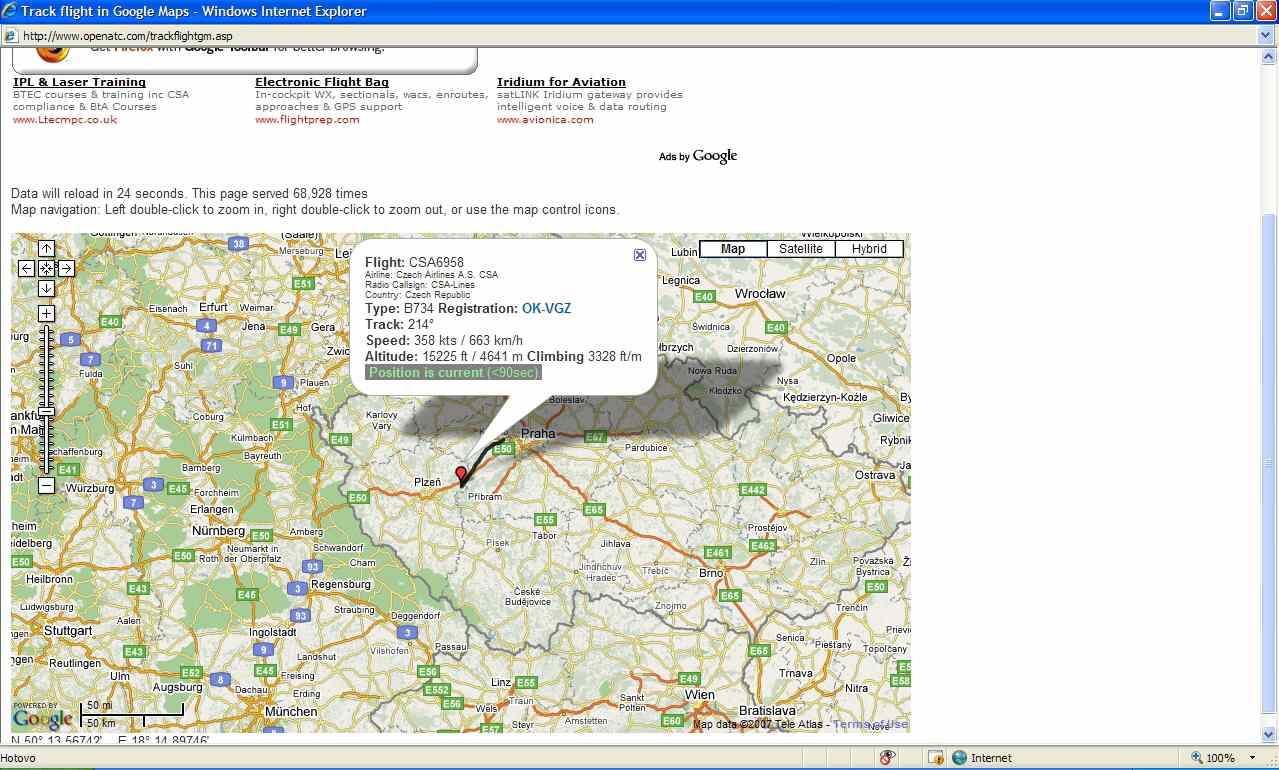Click the map re-center button between the arrows

(46, 268)
